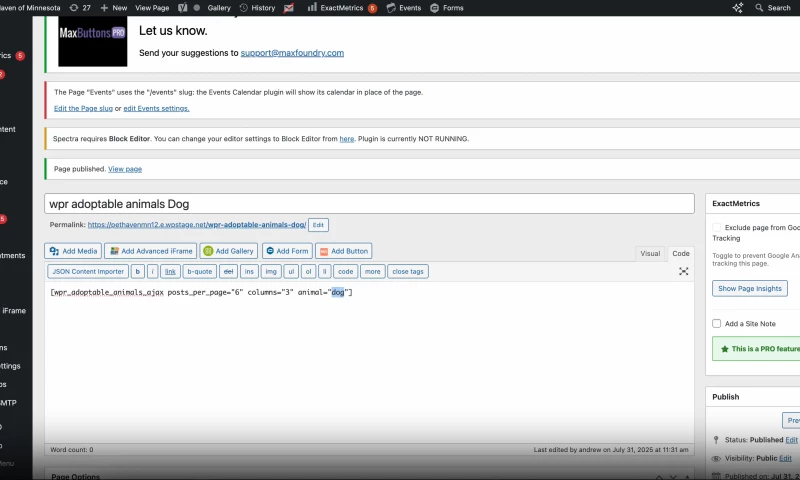
Task: Check the Add a Site Note box
Action: pyautogui.click(x=717, y=323)
